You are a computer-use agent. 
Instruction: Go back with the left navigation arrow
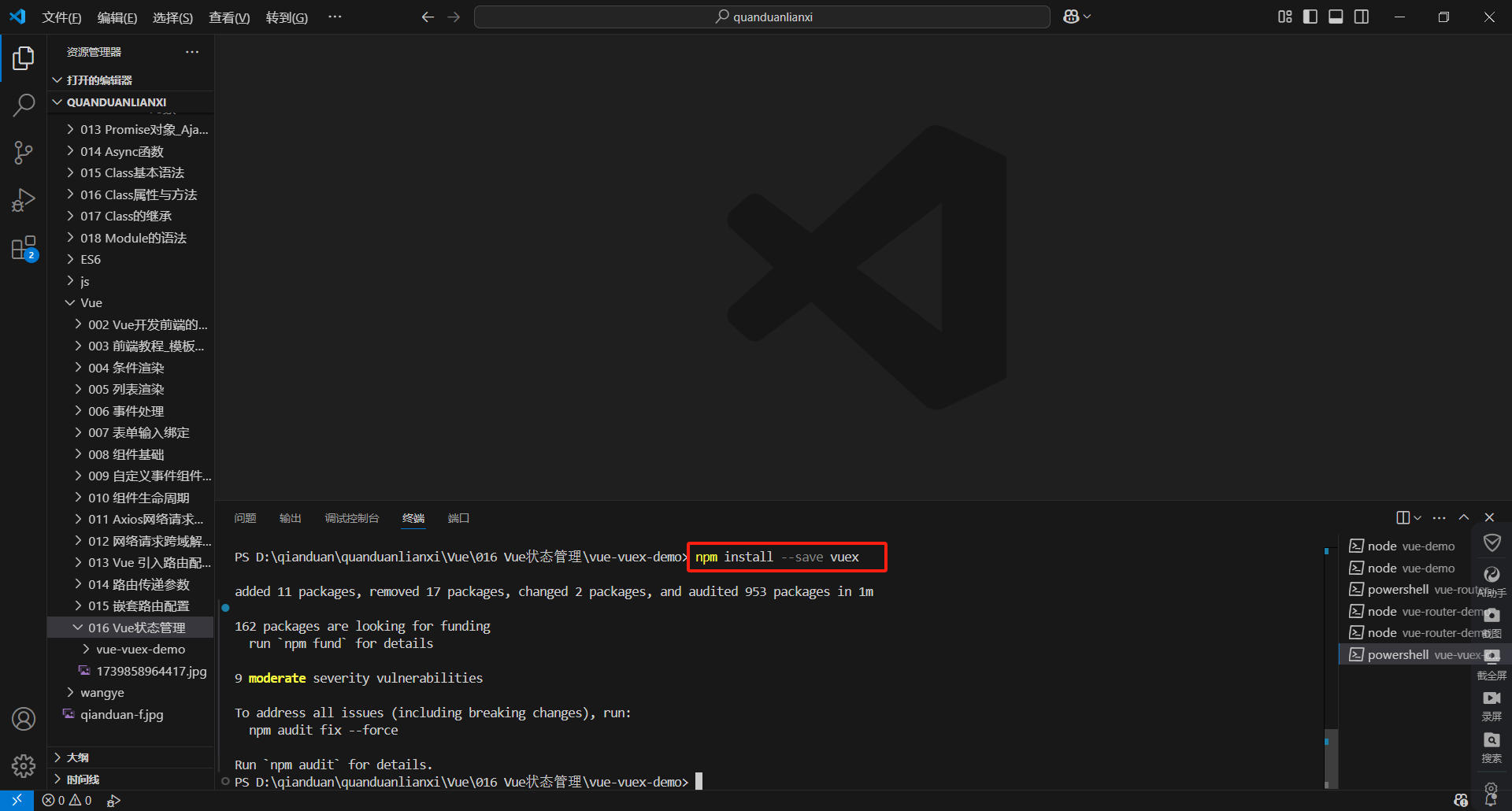pos(428,17)
